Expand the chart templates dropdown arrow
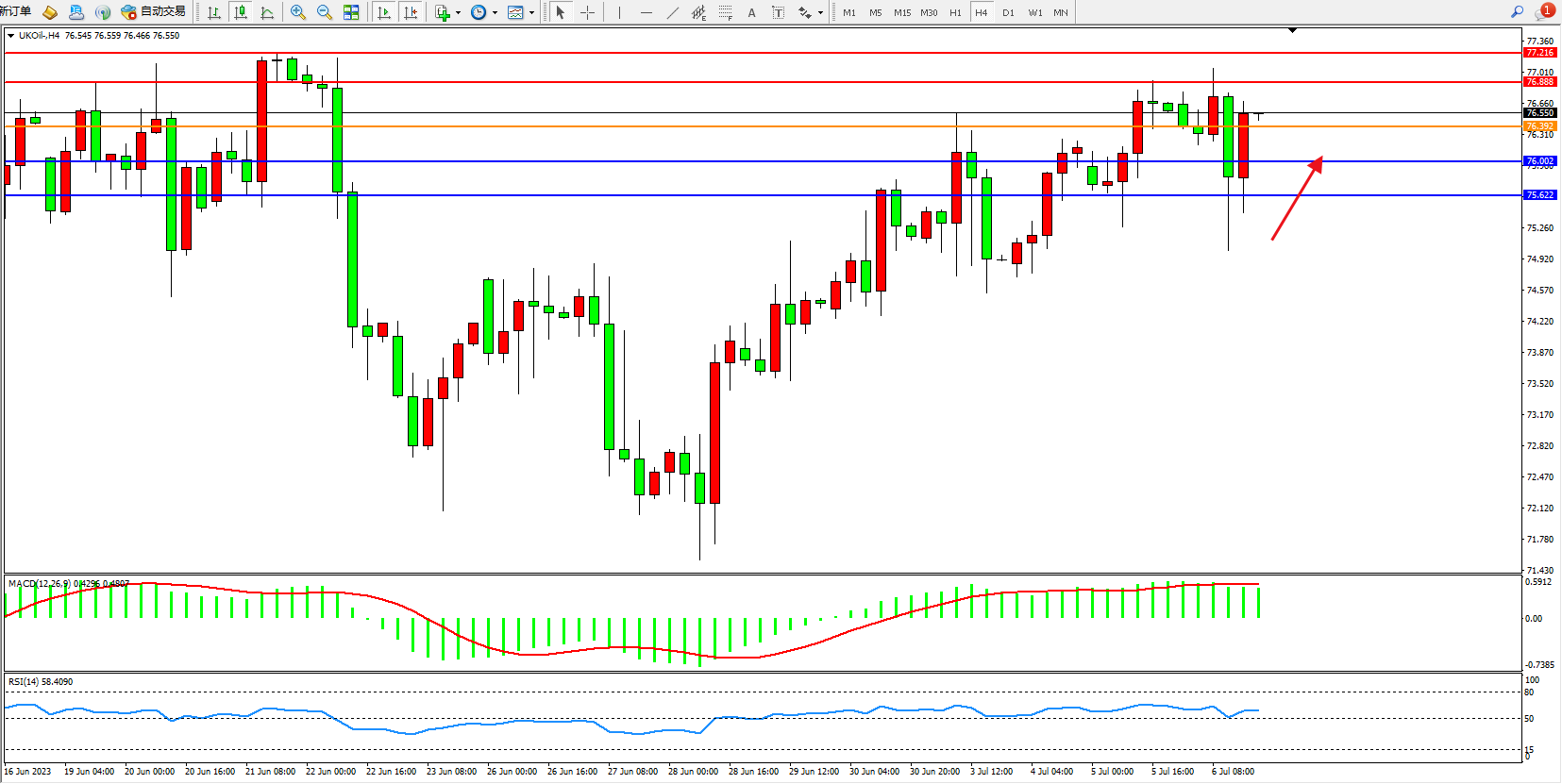 click(531, 13)
